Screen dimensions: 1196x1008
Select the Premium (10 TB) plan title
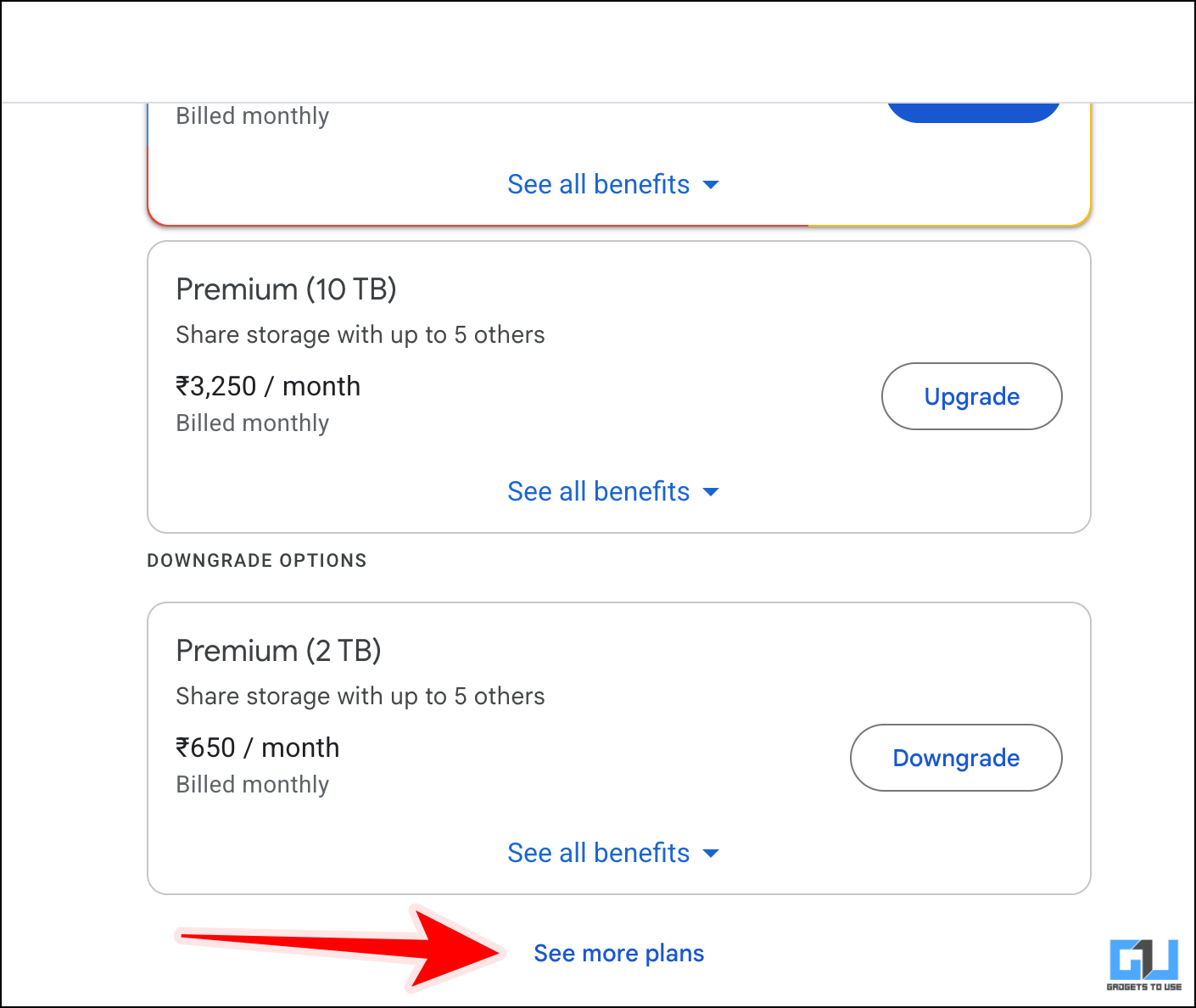coord(286,290)
